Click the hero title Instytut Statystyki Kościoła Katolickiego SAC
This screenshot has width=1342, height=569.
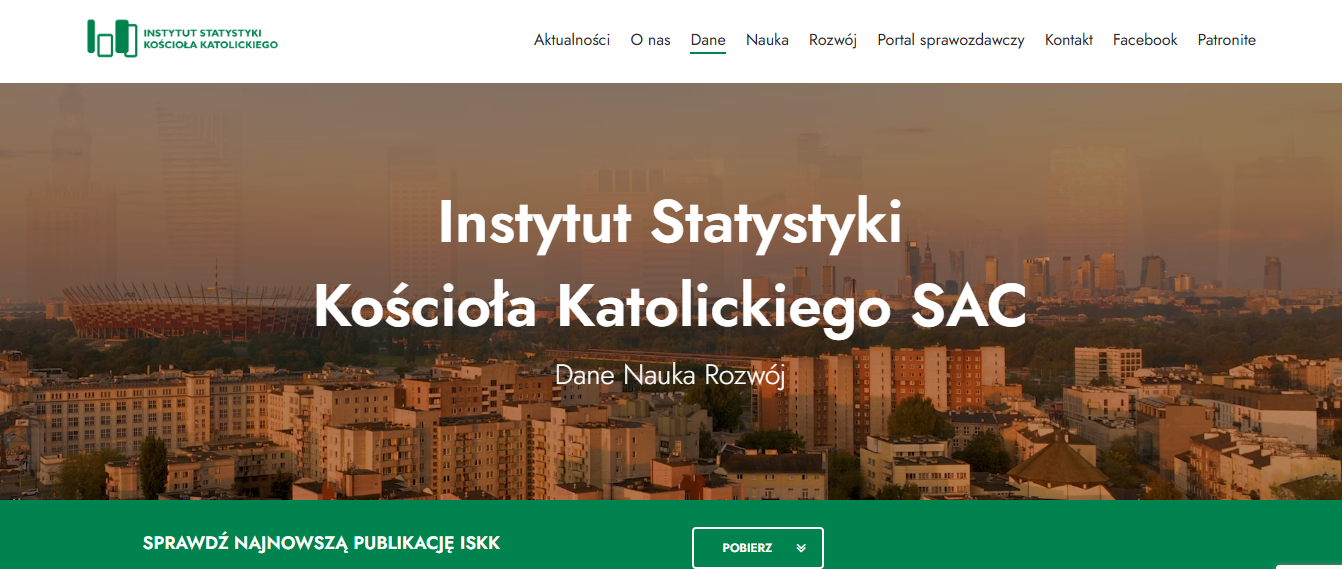670,265
